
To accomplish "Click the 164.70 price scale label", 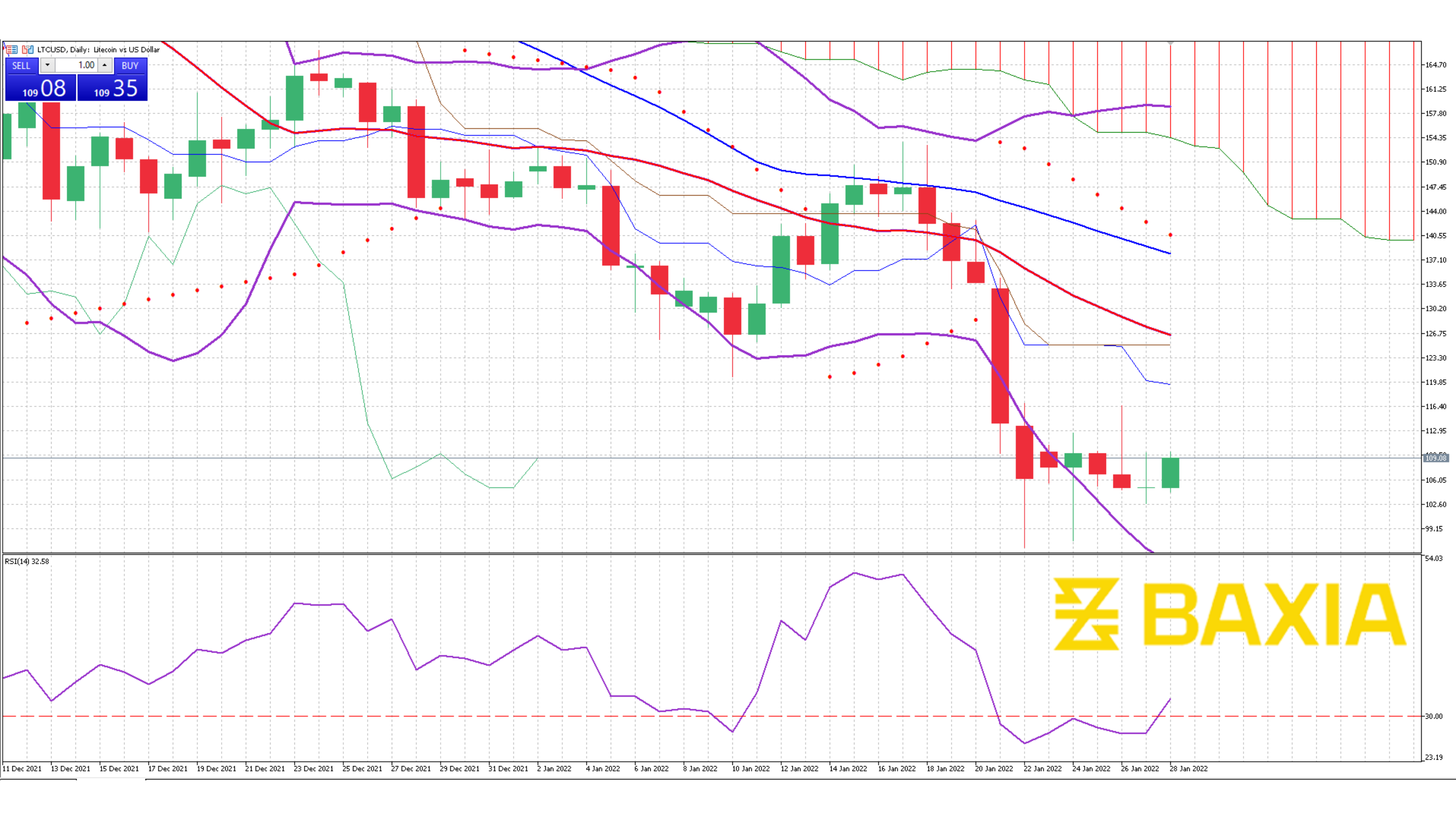I will pos(1437,66).
